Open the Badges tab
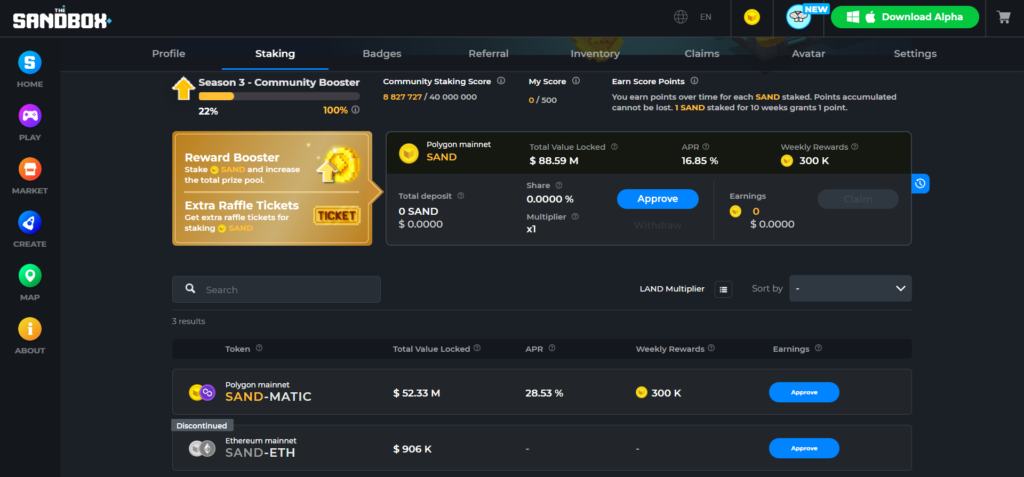Screen dimensions: 1024x477 pyautogui.click(x=382, y=54)
